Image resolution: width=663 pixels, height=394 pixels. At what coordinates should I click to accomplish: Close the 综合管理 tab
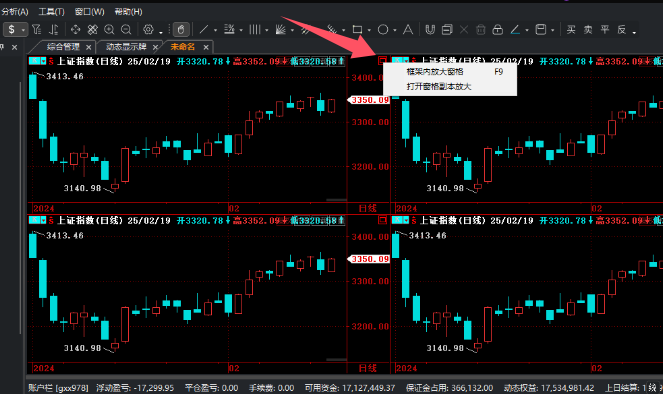(x=88, y=47)
